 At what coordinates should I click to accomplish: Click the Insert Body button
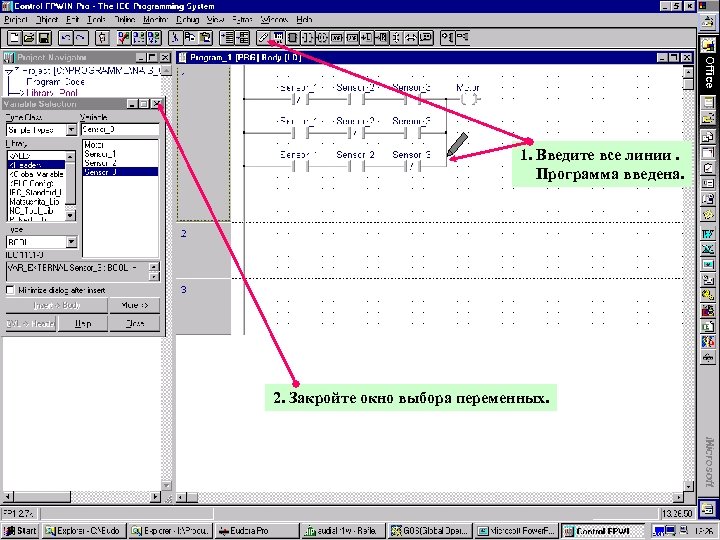[x=56, y=305]
